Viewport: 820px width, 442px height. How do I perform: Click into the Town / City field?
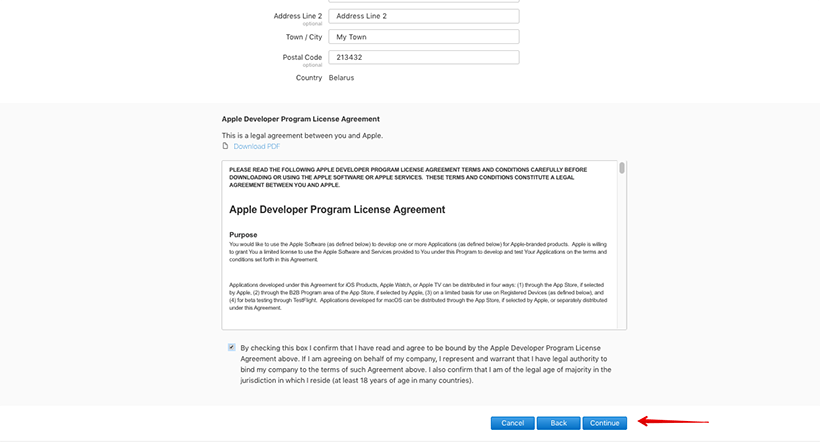pos(424,37)
